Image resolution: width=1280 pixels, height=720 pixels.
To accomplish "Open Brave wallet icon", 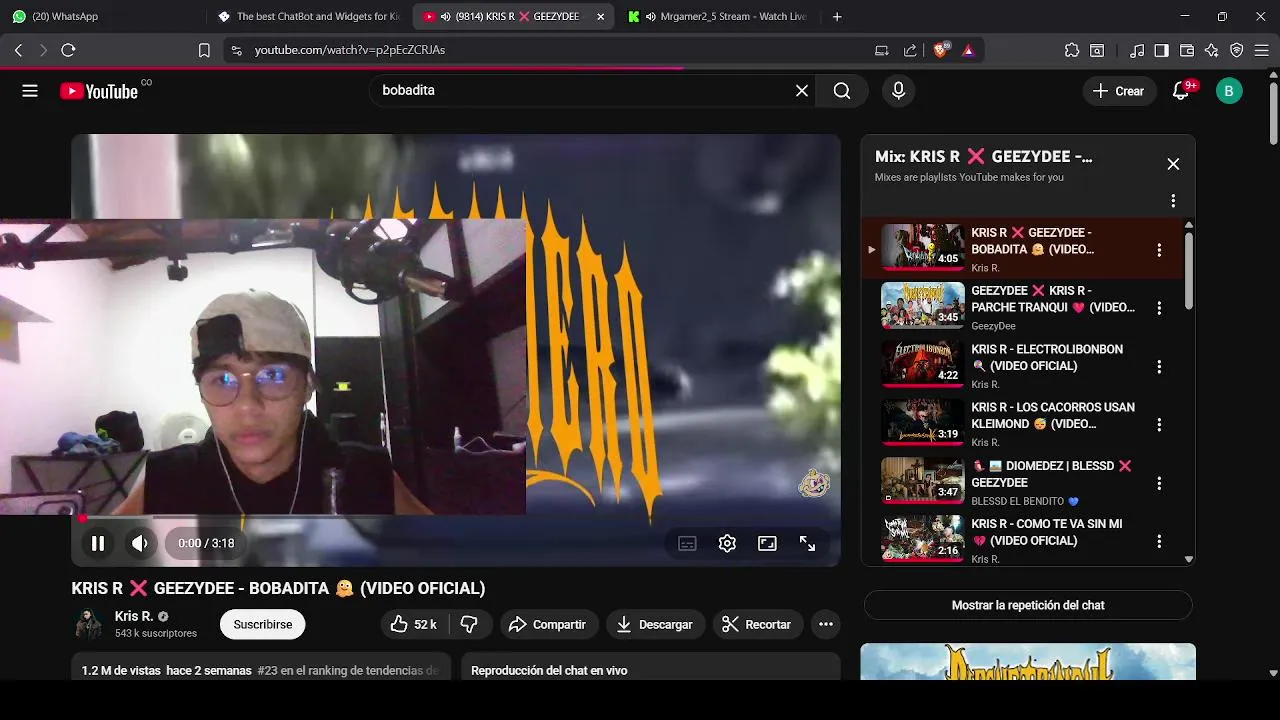I will click(1187, 50).
